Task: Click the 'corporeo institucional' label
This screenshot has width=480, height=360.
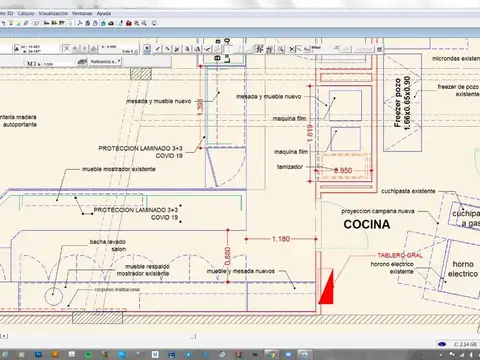Action: pos(117,289)
